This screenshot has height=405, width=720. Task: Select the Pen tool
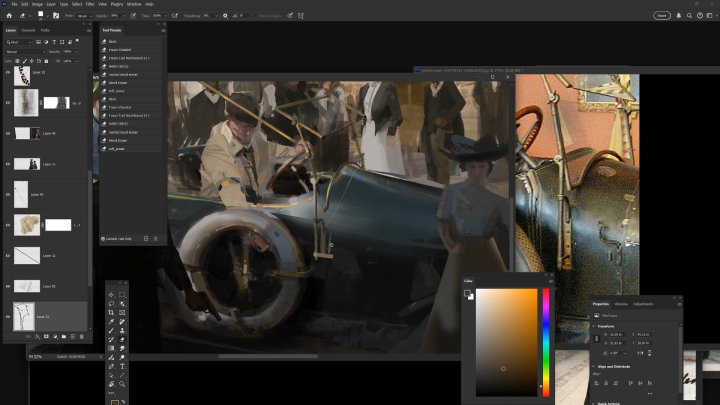tap(111, 366)
